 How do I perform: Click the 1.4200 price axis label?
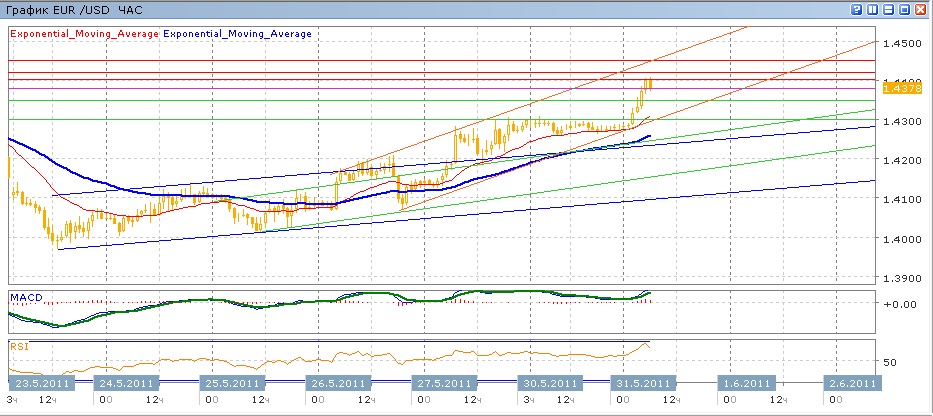(903, 160)
